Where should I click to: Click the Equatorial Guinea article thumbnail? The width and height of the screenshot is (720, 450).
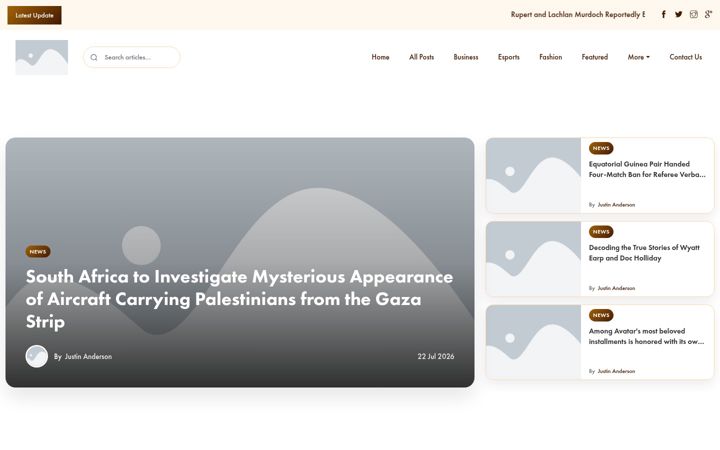(533, 175)
